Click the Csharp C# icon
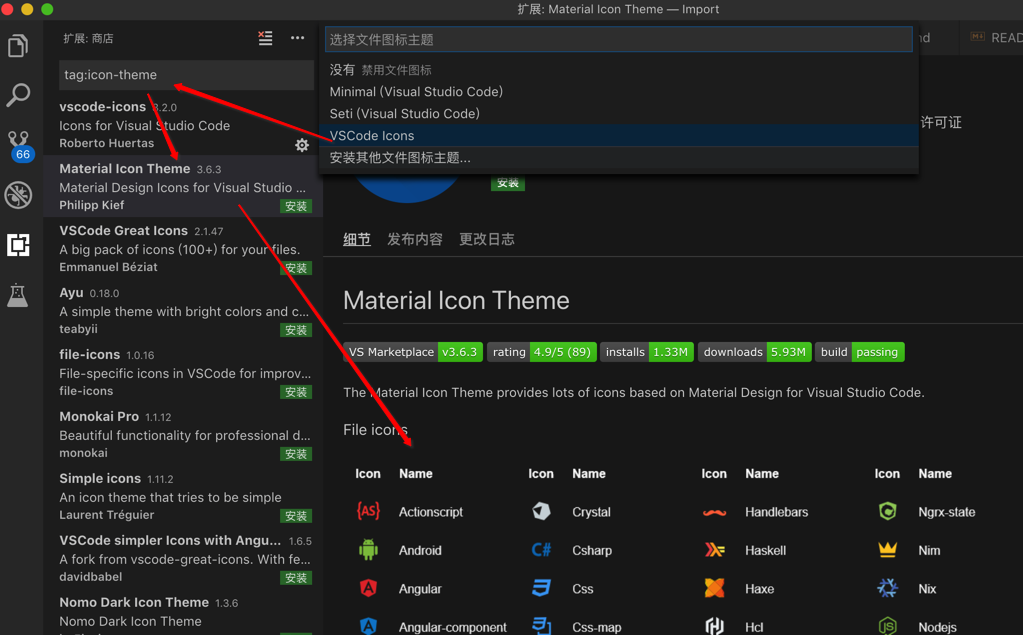This screenshot has width=1023, height=635. (x=542, y=550)
